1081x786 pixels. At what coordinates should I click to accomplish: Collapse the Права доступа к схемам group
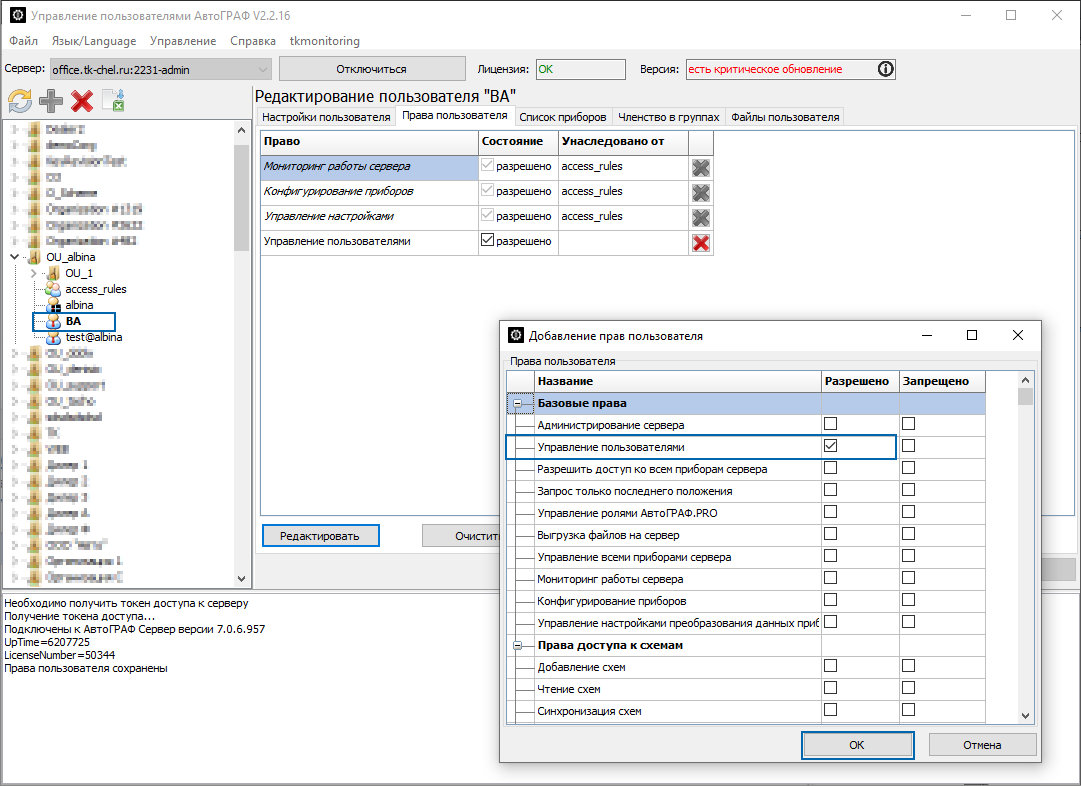coord(518,646)
